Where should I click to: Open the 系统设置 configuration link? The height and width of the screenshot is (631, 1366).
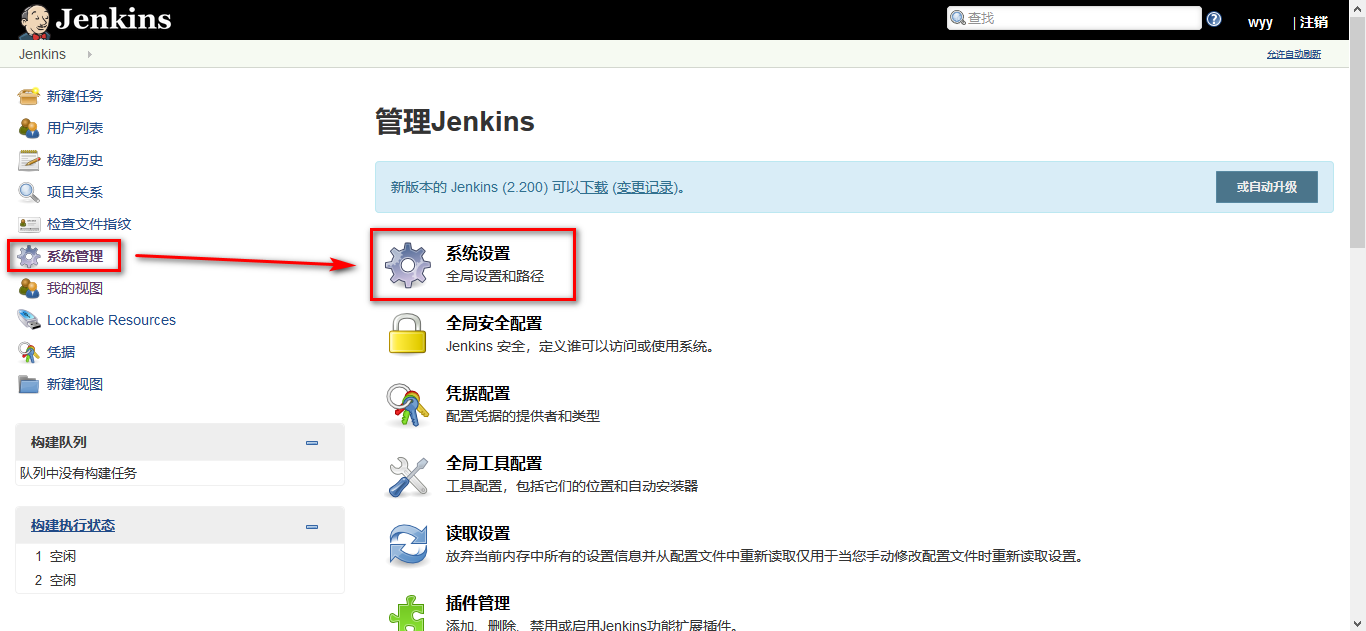[x=478, y=254]
